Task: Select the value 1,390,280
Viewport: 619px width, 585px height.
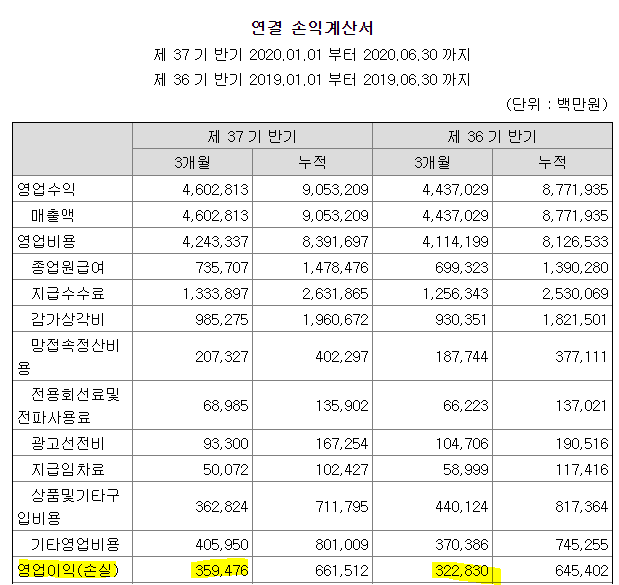Action: pos(575,268)
